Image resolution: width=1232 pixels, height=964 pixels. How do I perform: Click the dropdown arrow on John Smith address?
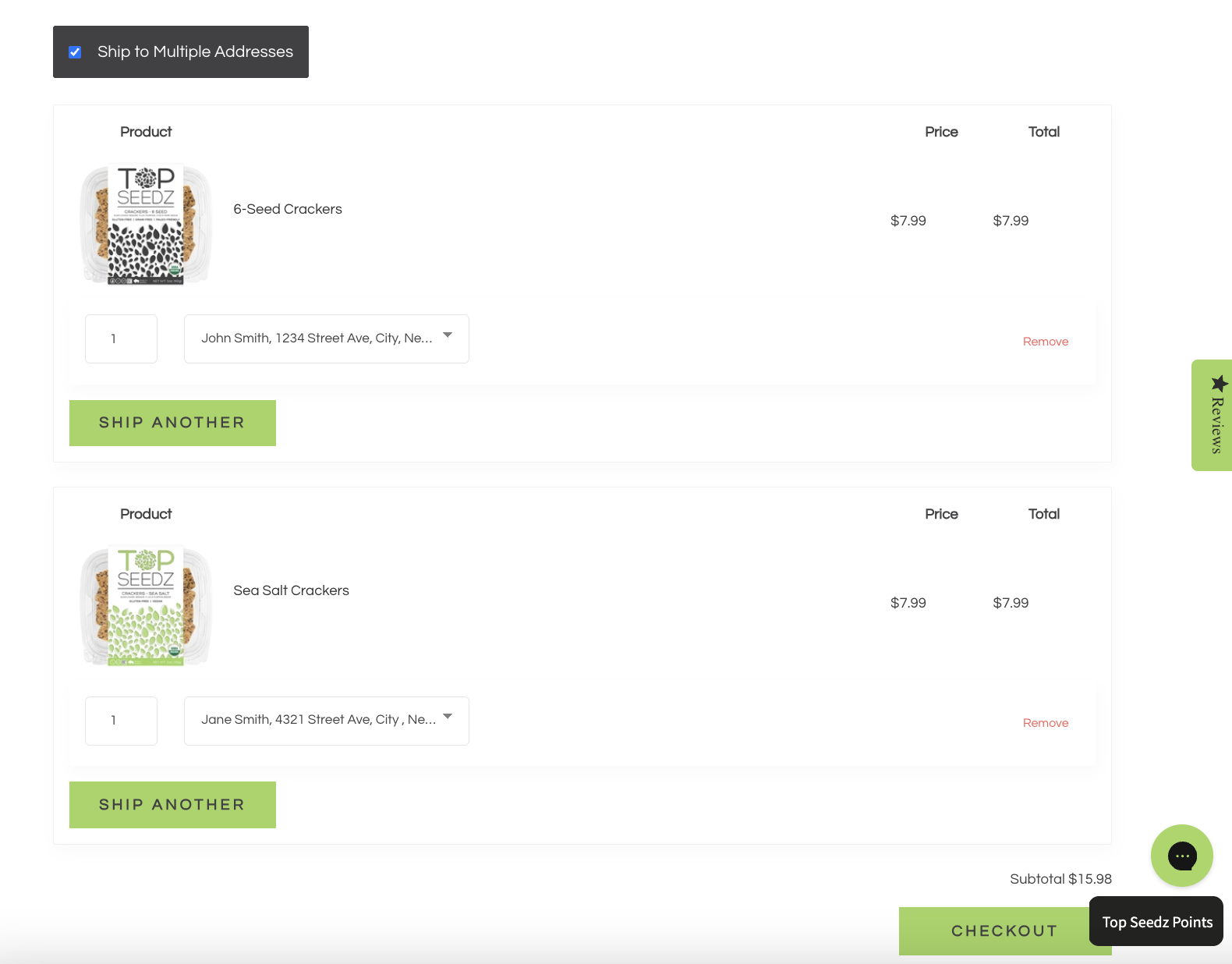click(448, 335)
